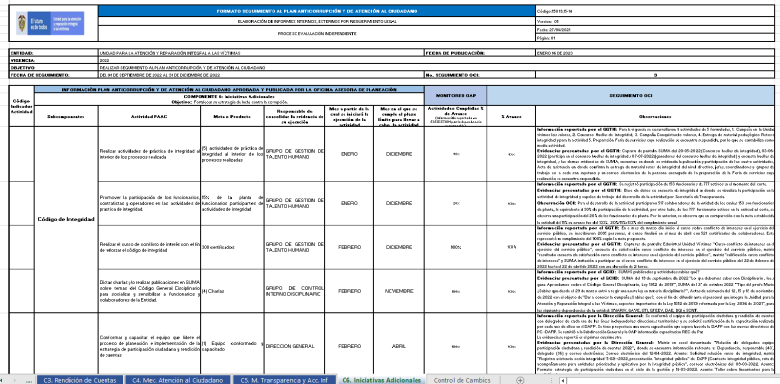Screen dimensions: 780x384
Task: Click the DIRECCION GENERAL responsible cell
Action: (294, 345)
